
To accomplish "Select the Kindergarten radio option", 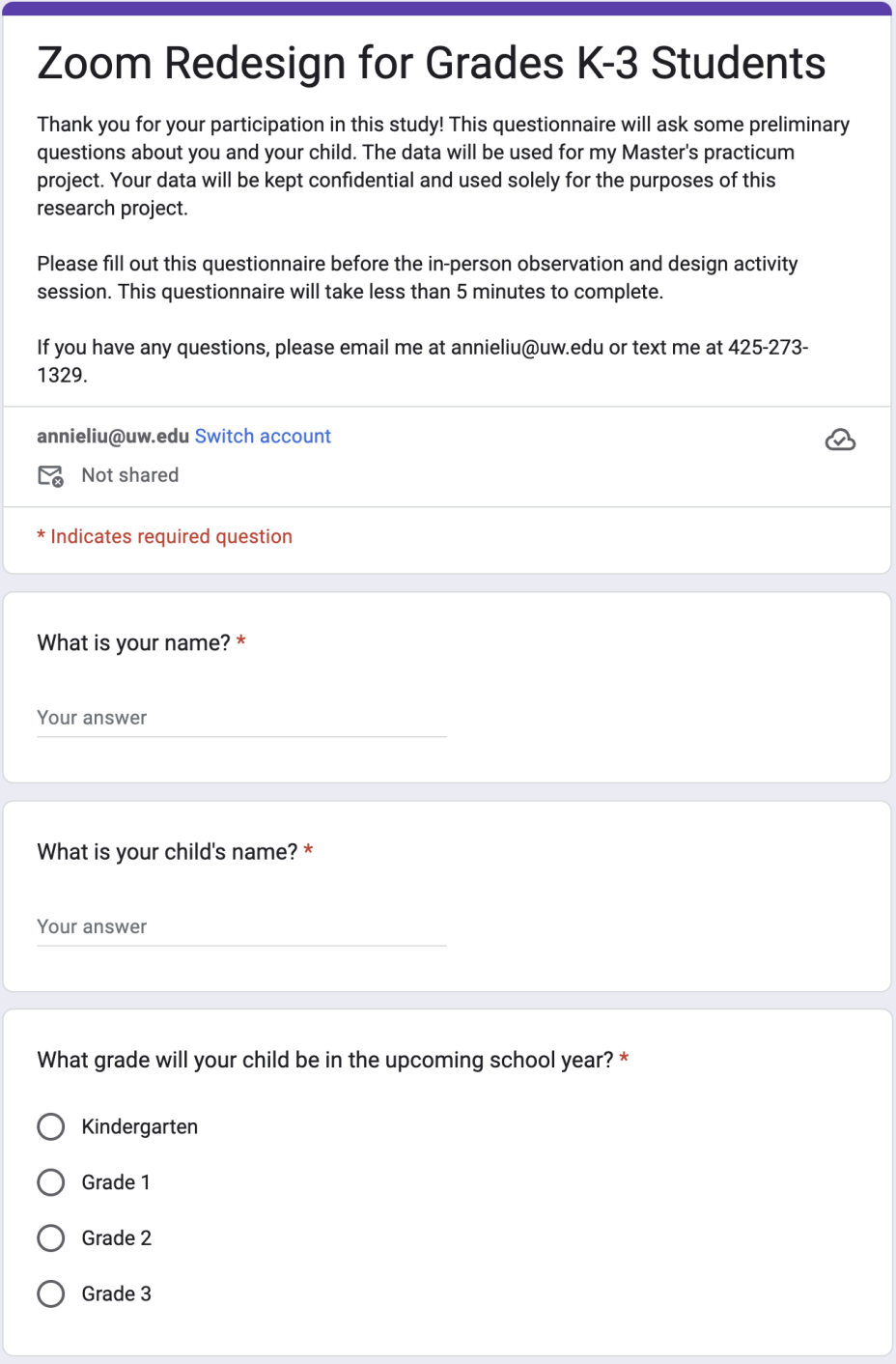I will (51, 1126).
